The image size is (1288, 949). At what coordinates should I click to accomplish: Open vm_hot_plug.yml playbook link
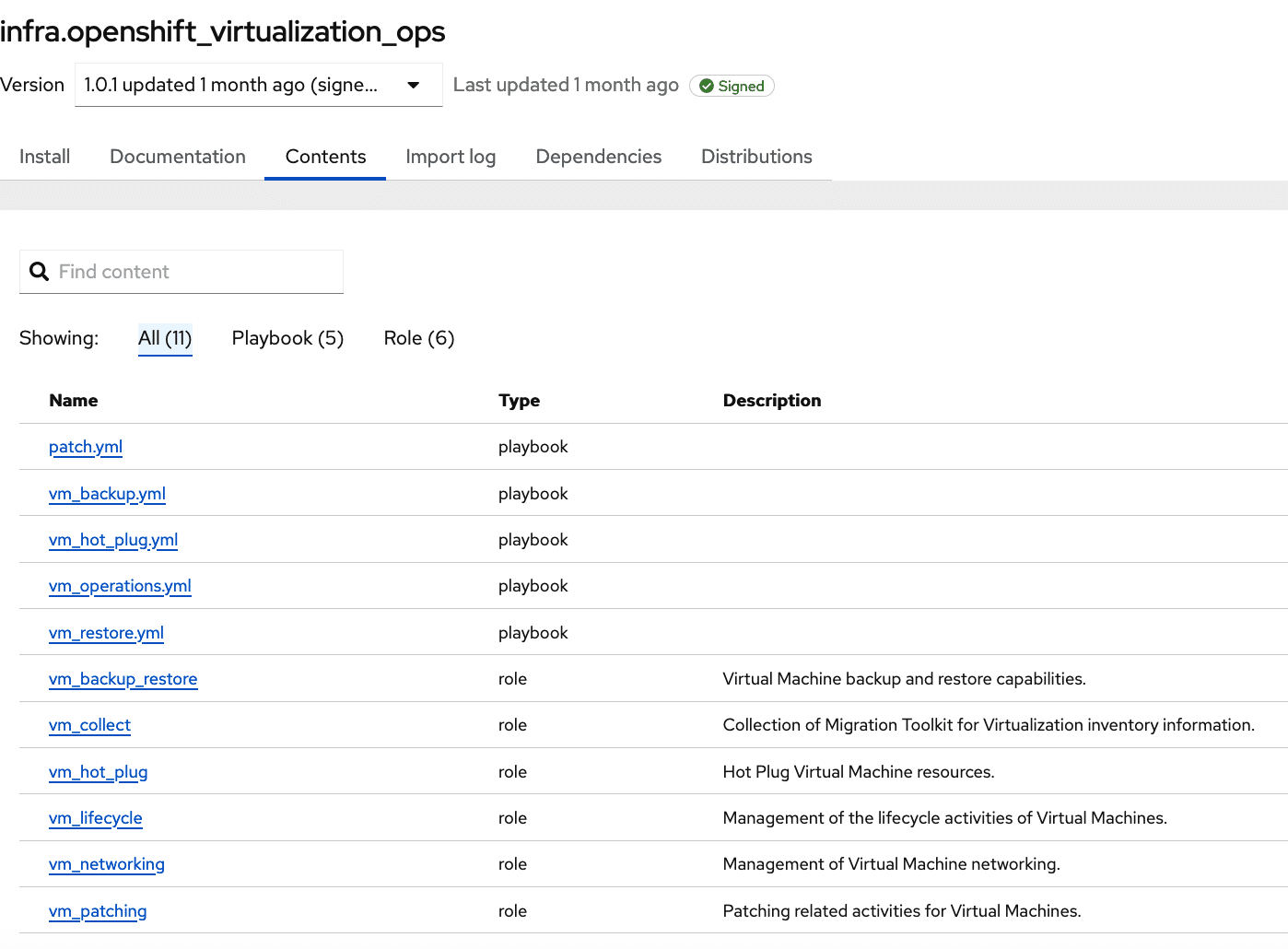click(113, 540)
